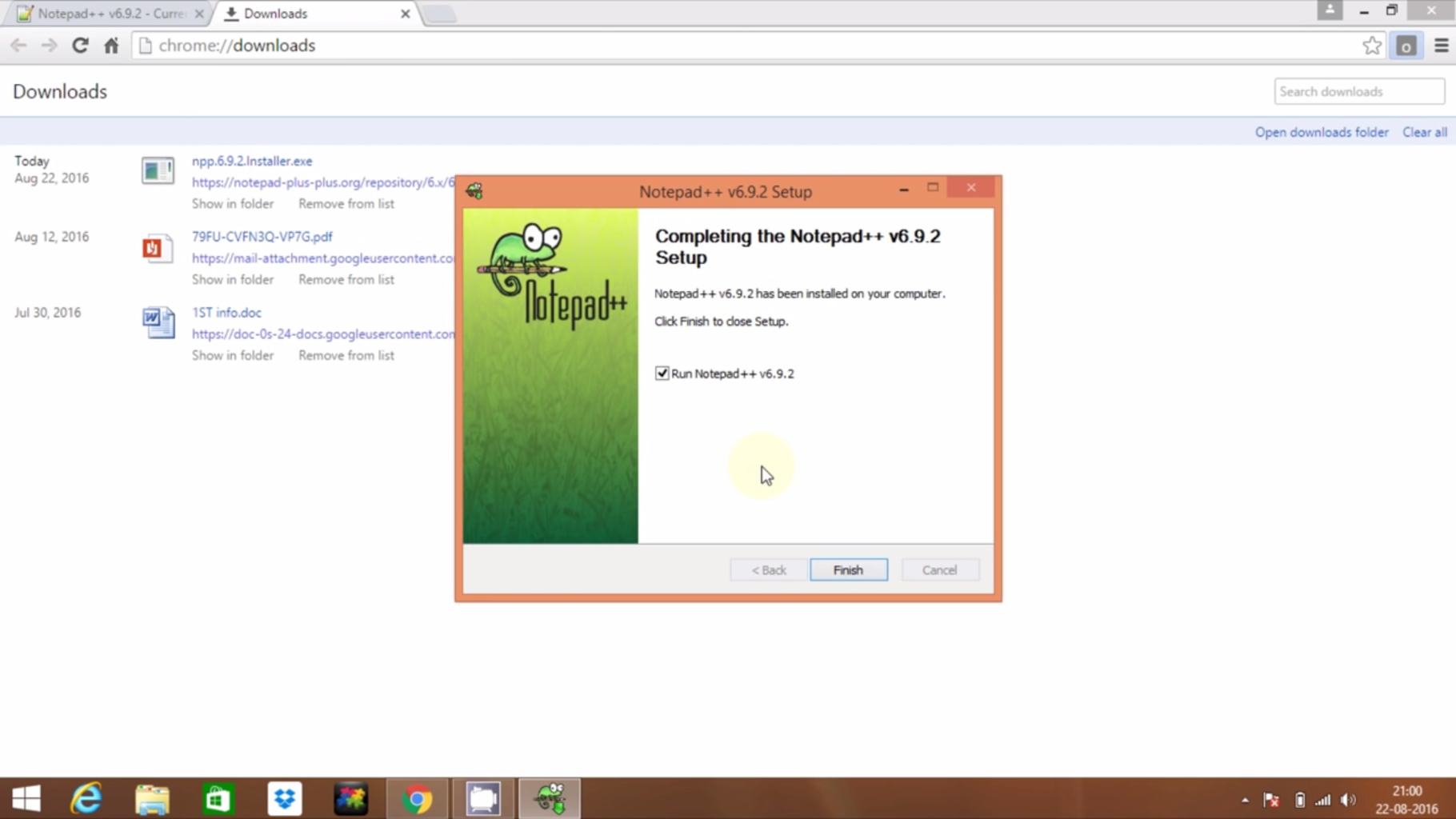Click Chrome's forward navigation arrow
1456x819 pixels.
pos(50,46)
